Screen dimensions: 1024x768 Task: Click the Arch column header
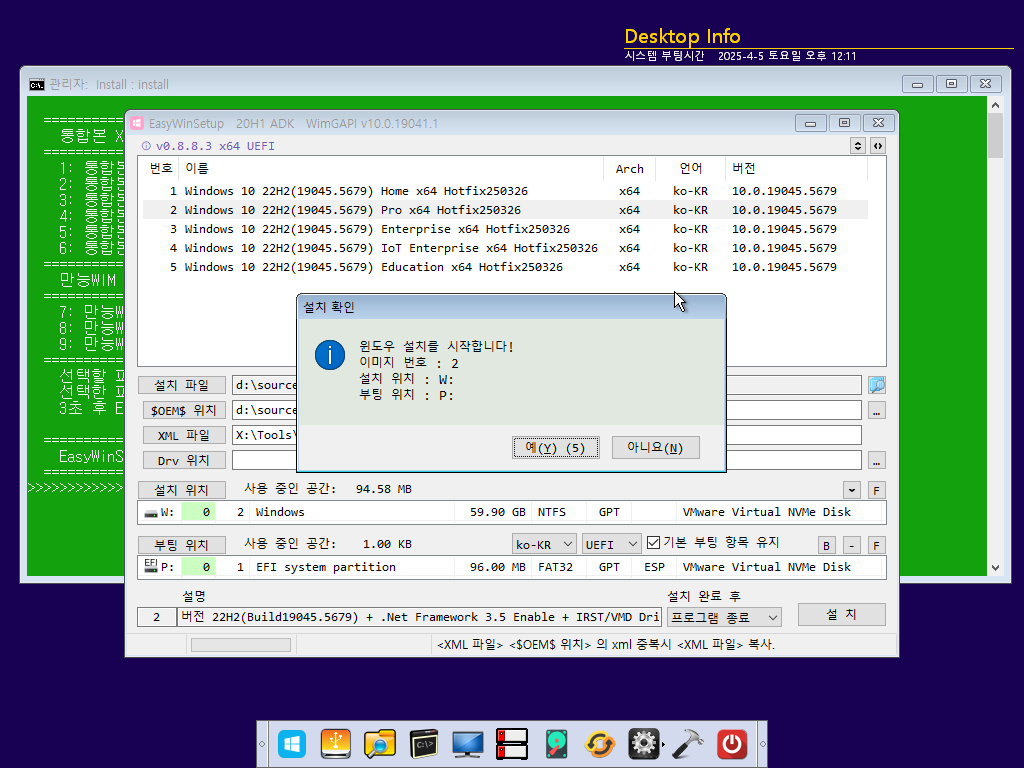630,168
